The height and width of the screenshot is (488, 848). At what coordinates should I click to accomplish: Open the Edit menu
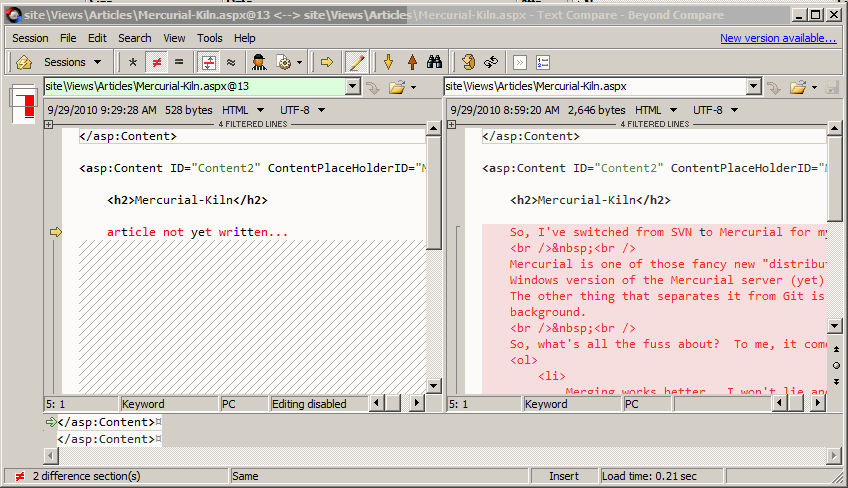[x=97, y=38]
